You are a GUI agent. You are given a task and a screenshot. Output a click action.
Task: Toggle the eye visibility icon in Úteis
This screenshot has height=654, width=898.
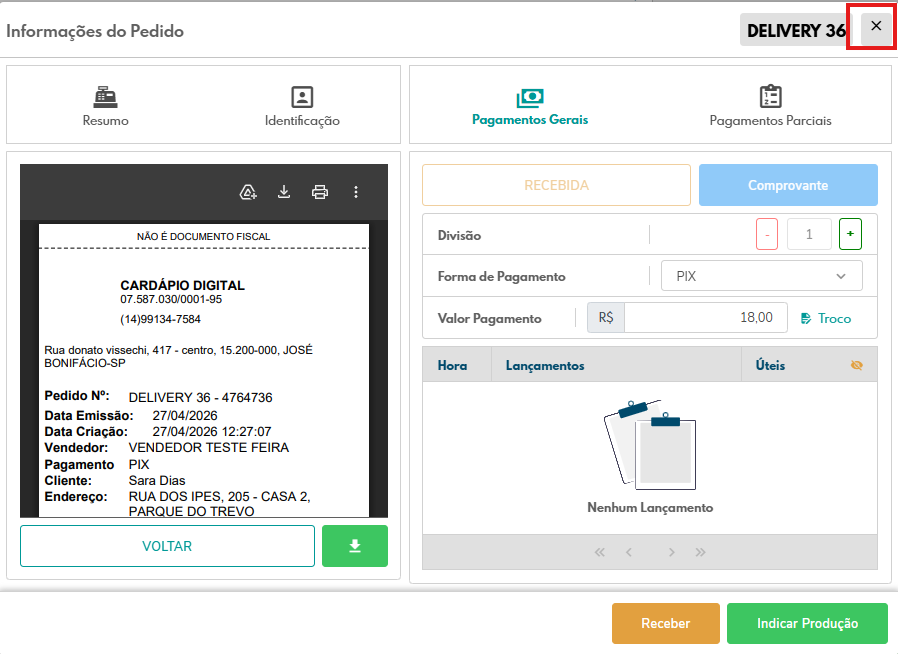856,366
